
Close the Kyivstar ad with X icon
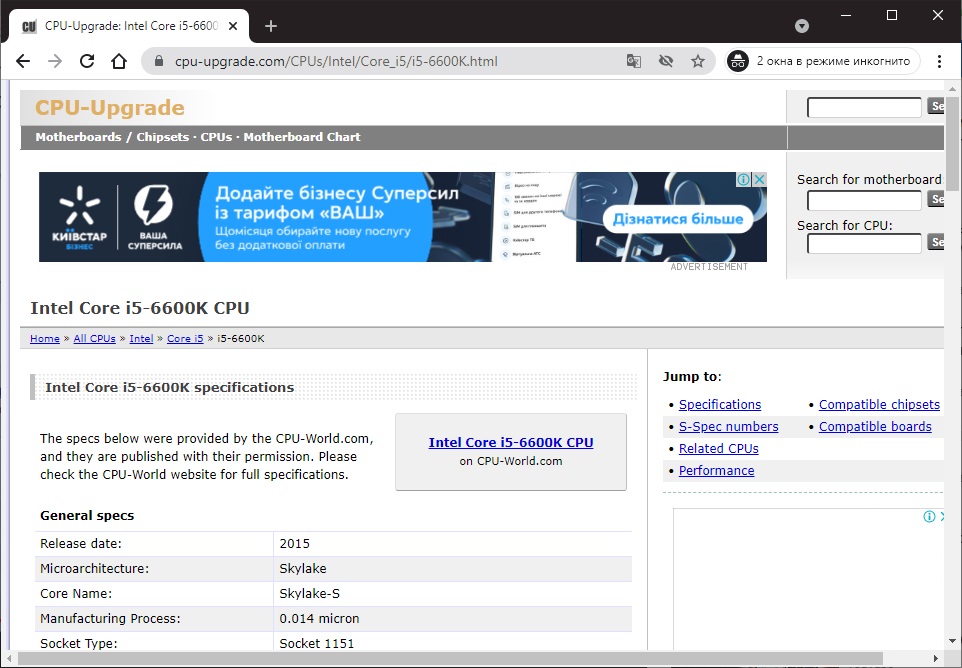(x=759, y=180)
